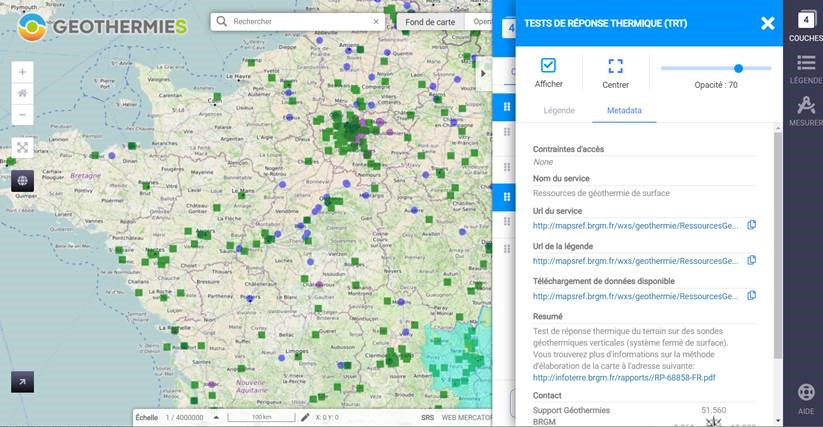This screenshot has height=427, width=823.
Task: Zoom in on the map
Action: tap(22, 72)
